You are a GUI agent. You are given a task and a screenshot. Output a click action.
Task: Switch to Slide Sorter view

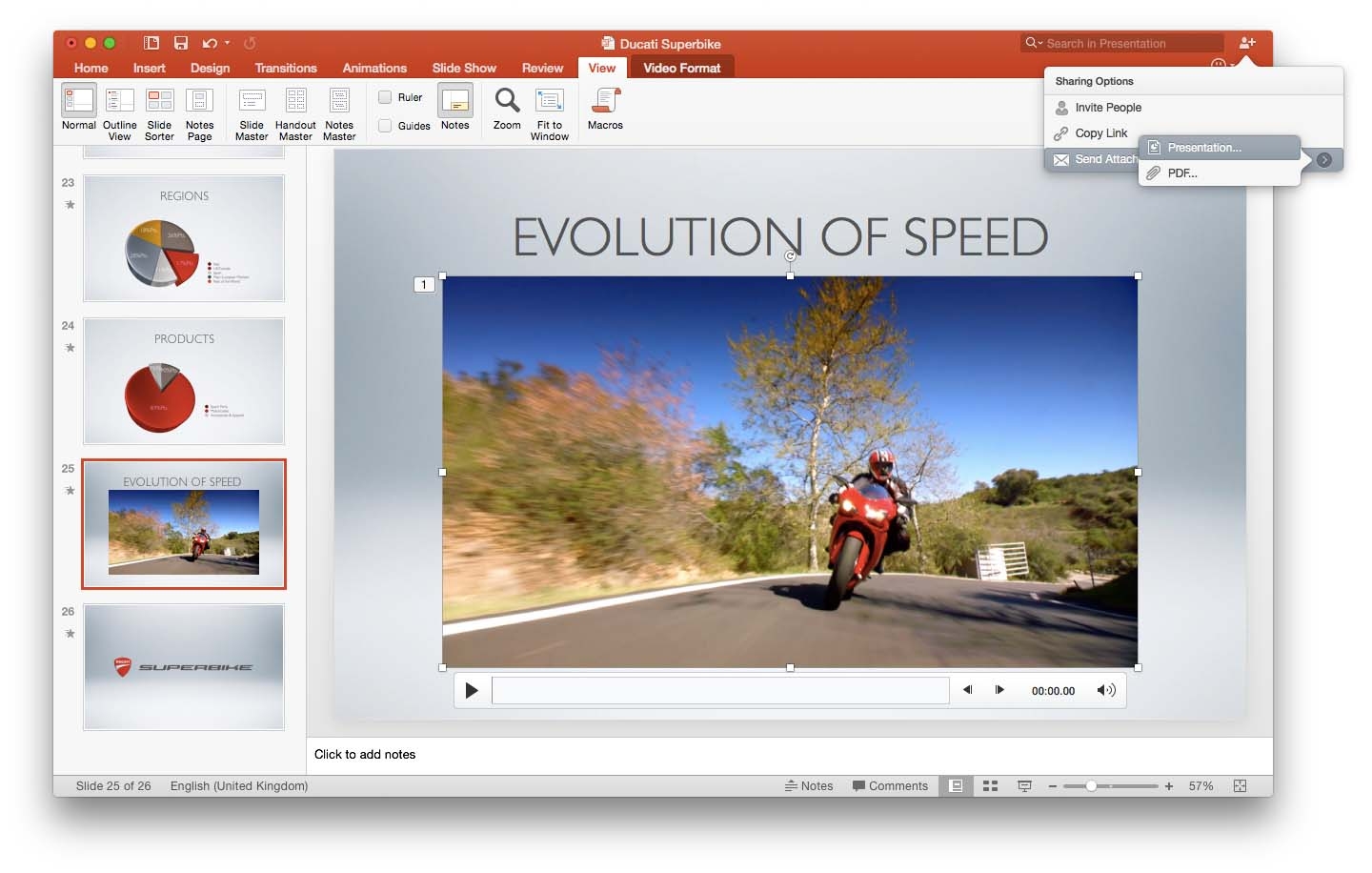[159, 114]
